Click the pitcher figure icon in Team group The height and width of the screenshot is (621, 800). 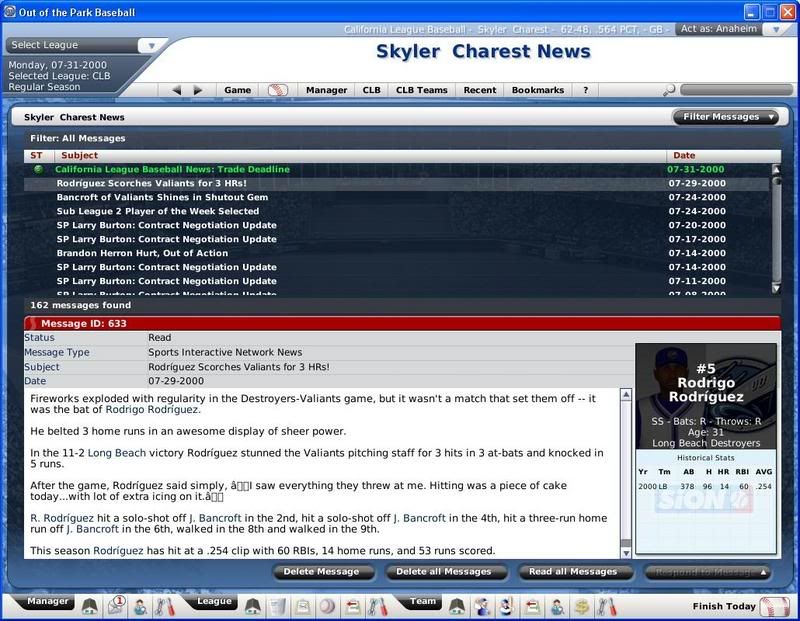(x=506, y=607)
